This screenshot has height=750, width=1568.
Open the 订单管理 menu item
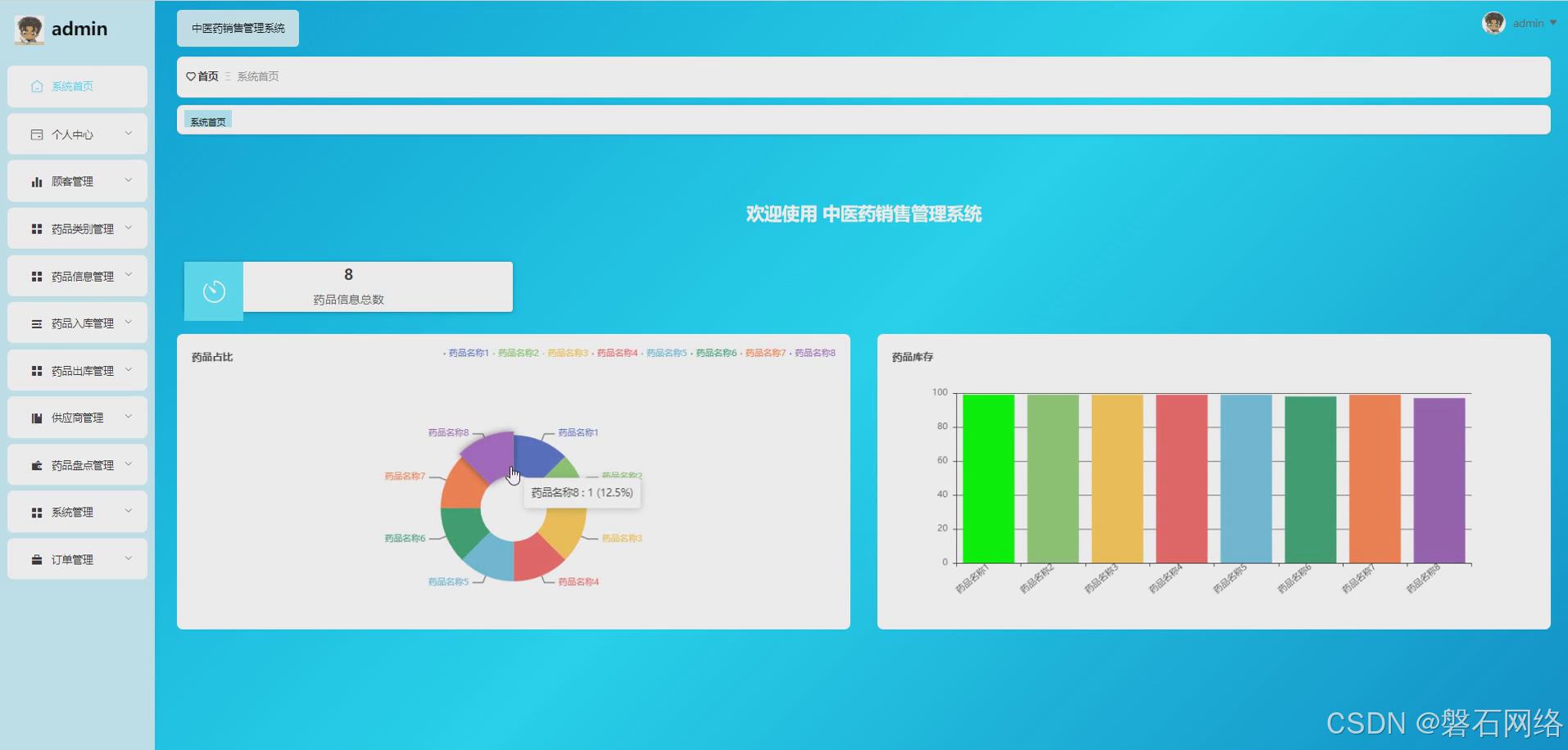[x=77, y=559]
